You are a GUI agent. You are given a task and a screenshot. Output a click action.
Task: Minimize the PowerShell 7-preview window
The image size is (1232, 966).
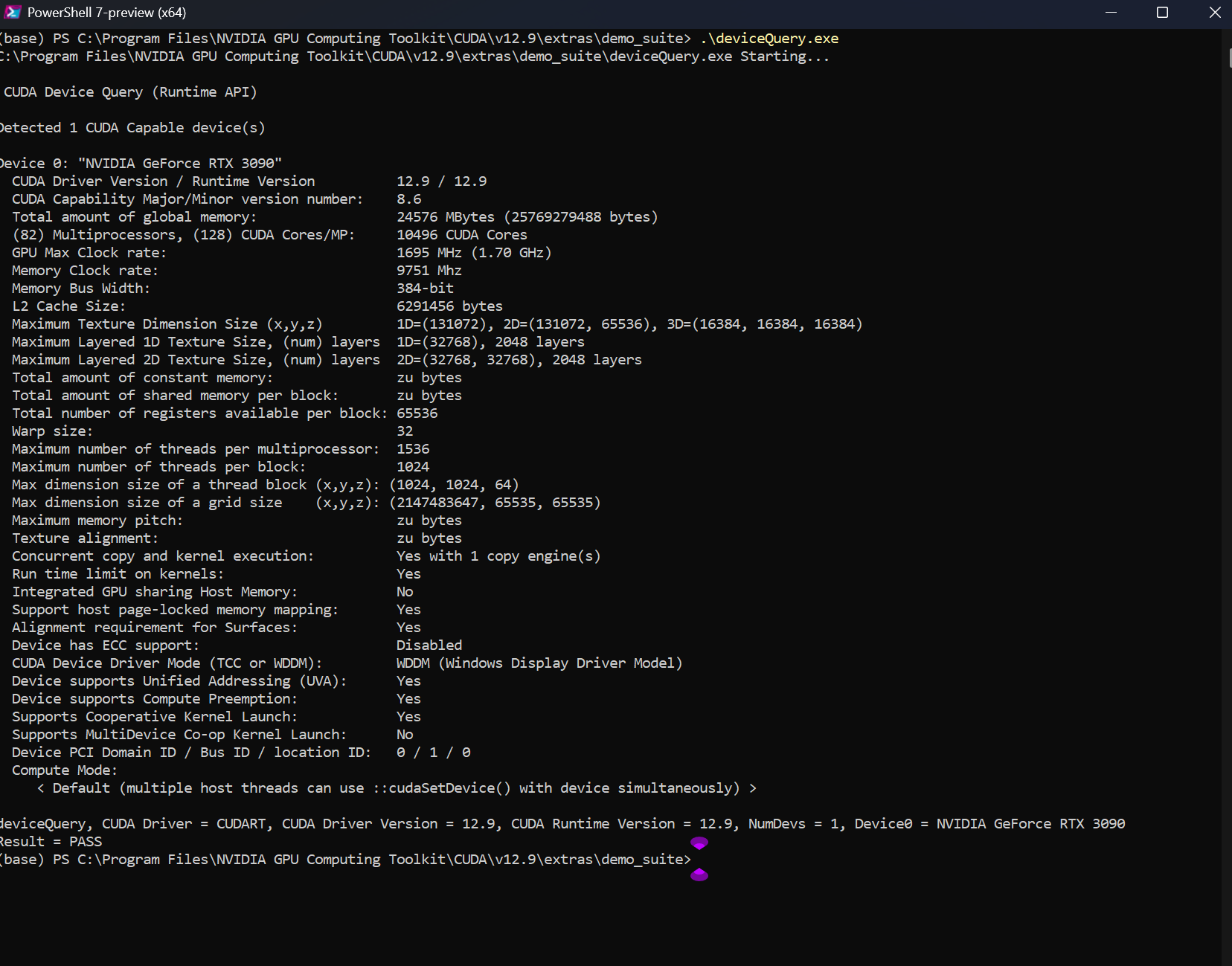tap(1111, 13)
